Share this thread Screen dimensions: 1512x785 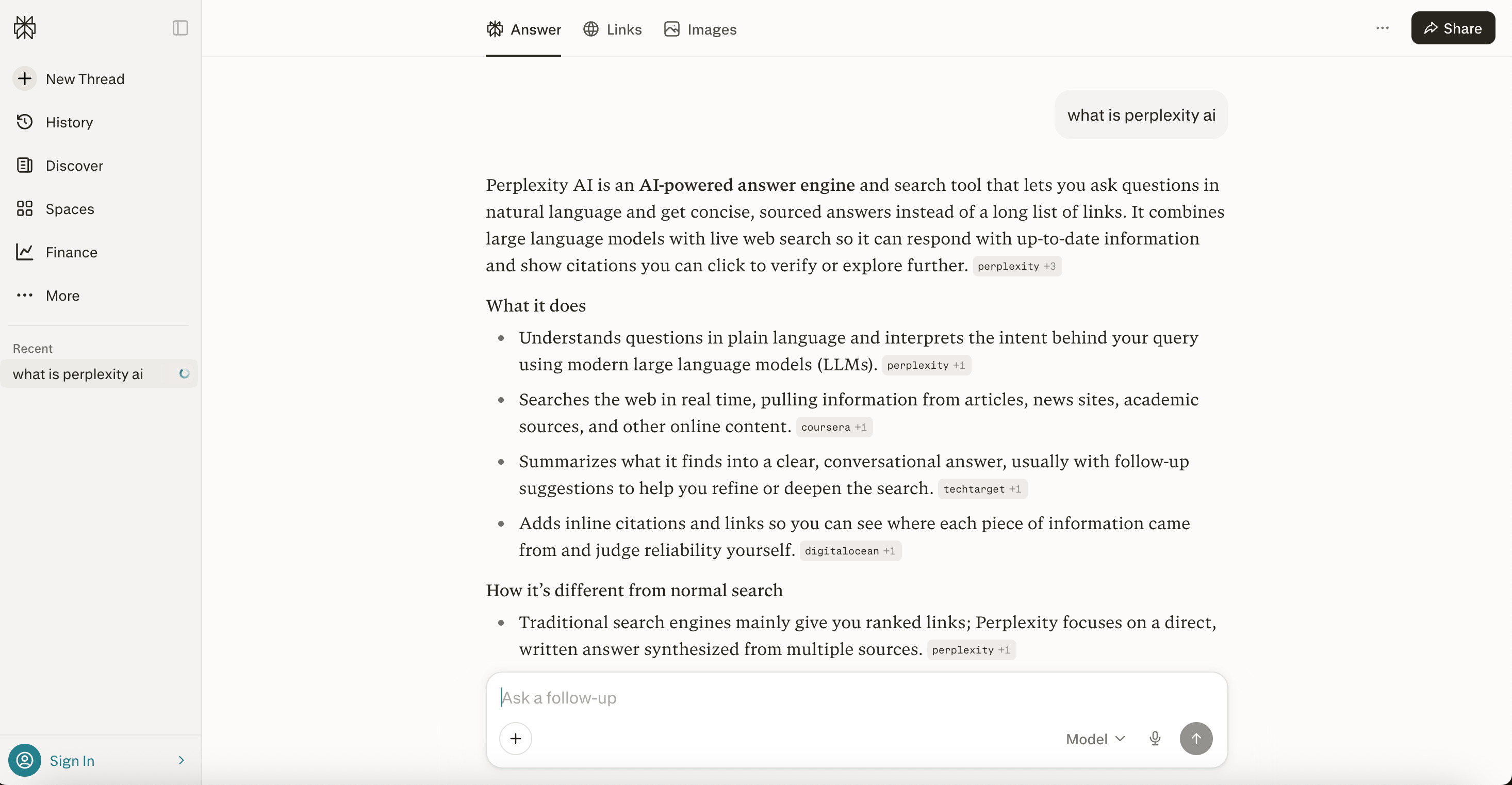tap(1452, 28)
